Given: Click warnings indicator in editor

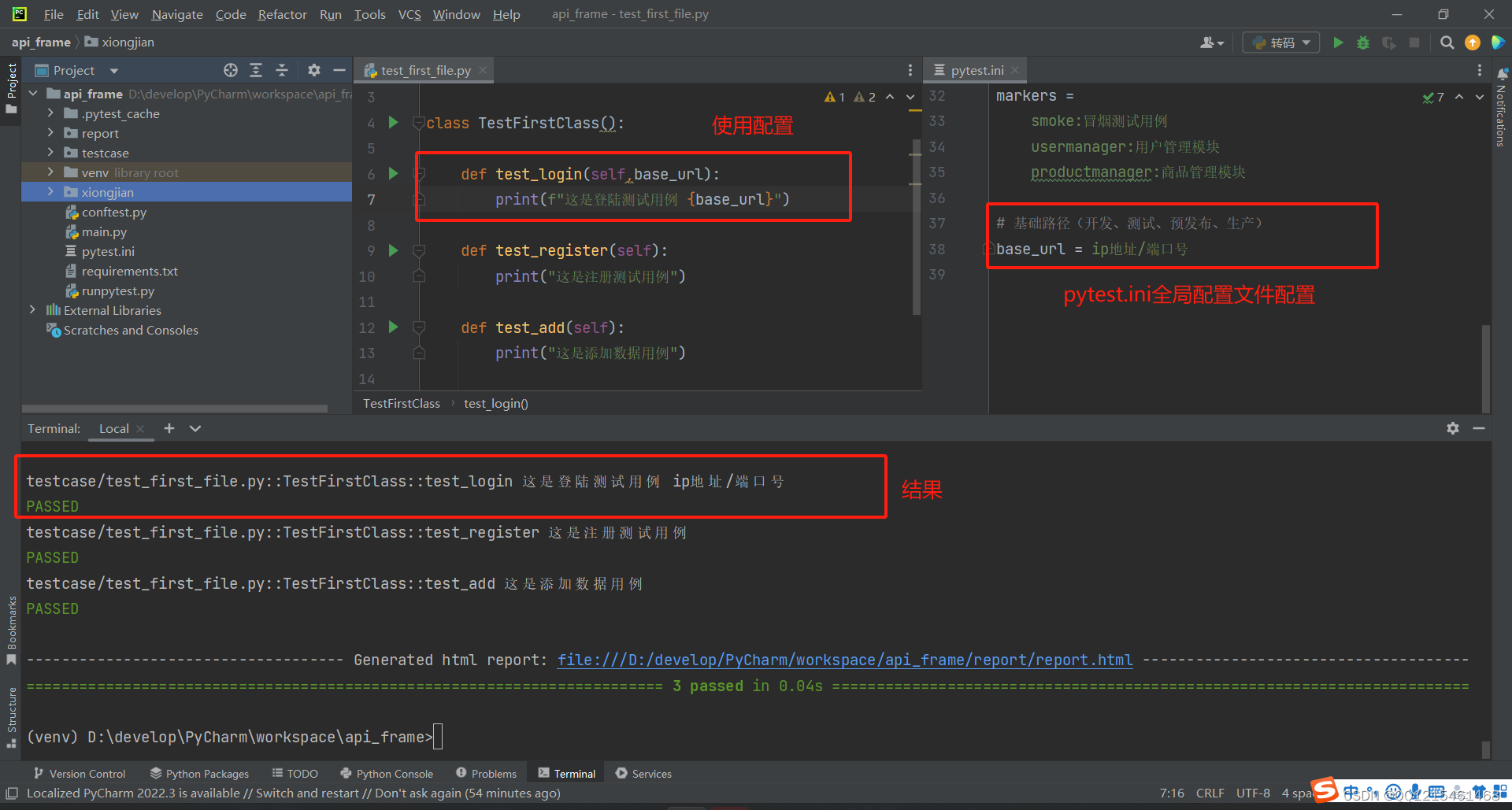Looking at the screenshot, I should click(x=850, y=97).
